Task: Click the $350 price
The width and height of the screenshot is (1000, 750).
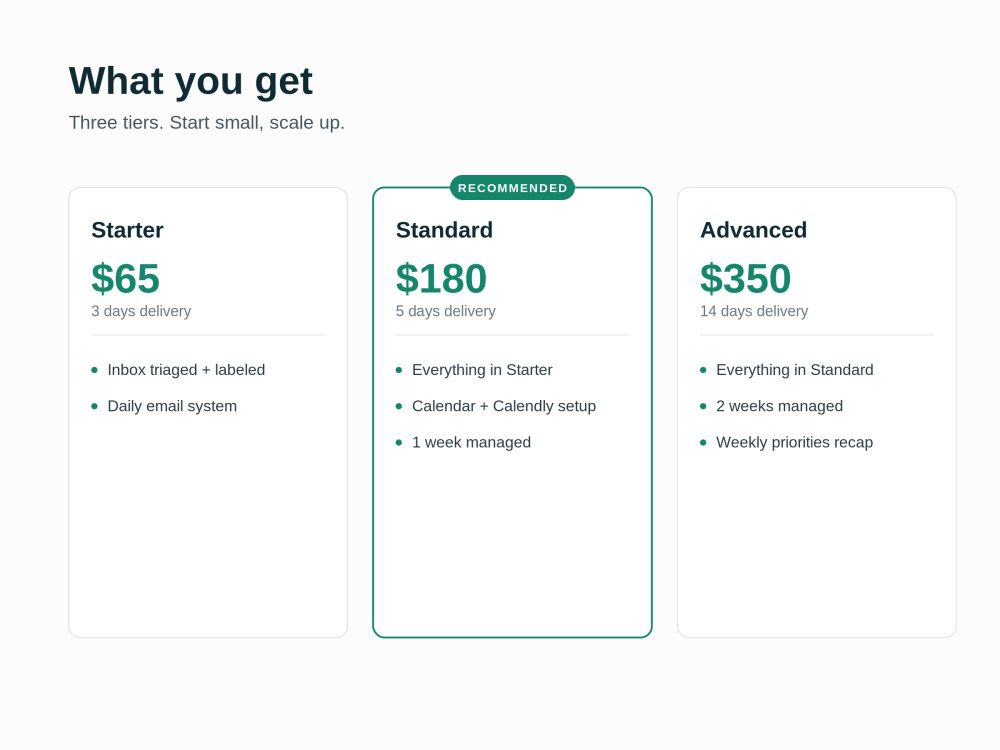Action: 746,278
